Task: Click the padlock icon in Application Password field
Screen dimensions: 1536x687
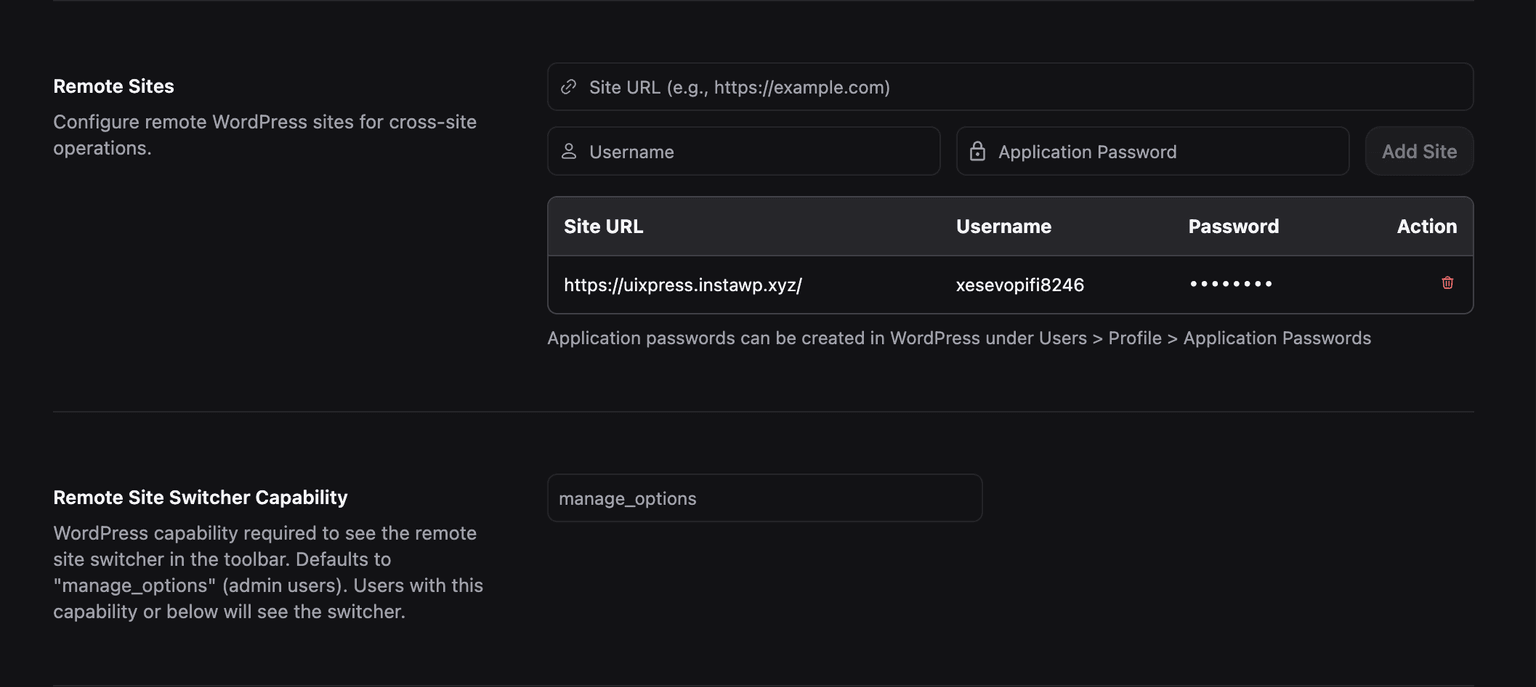Action: click(x=977, y=151)
